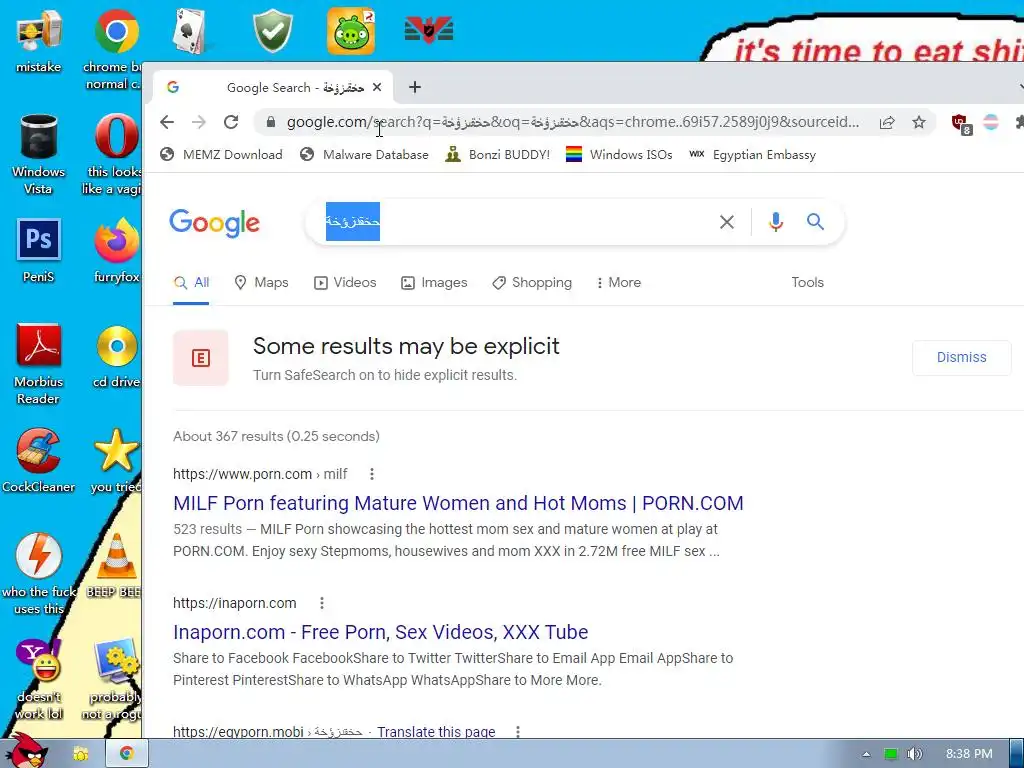
Task: Start voice search with microphone
Action: [x=775, y=222]
